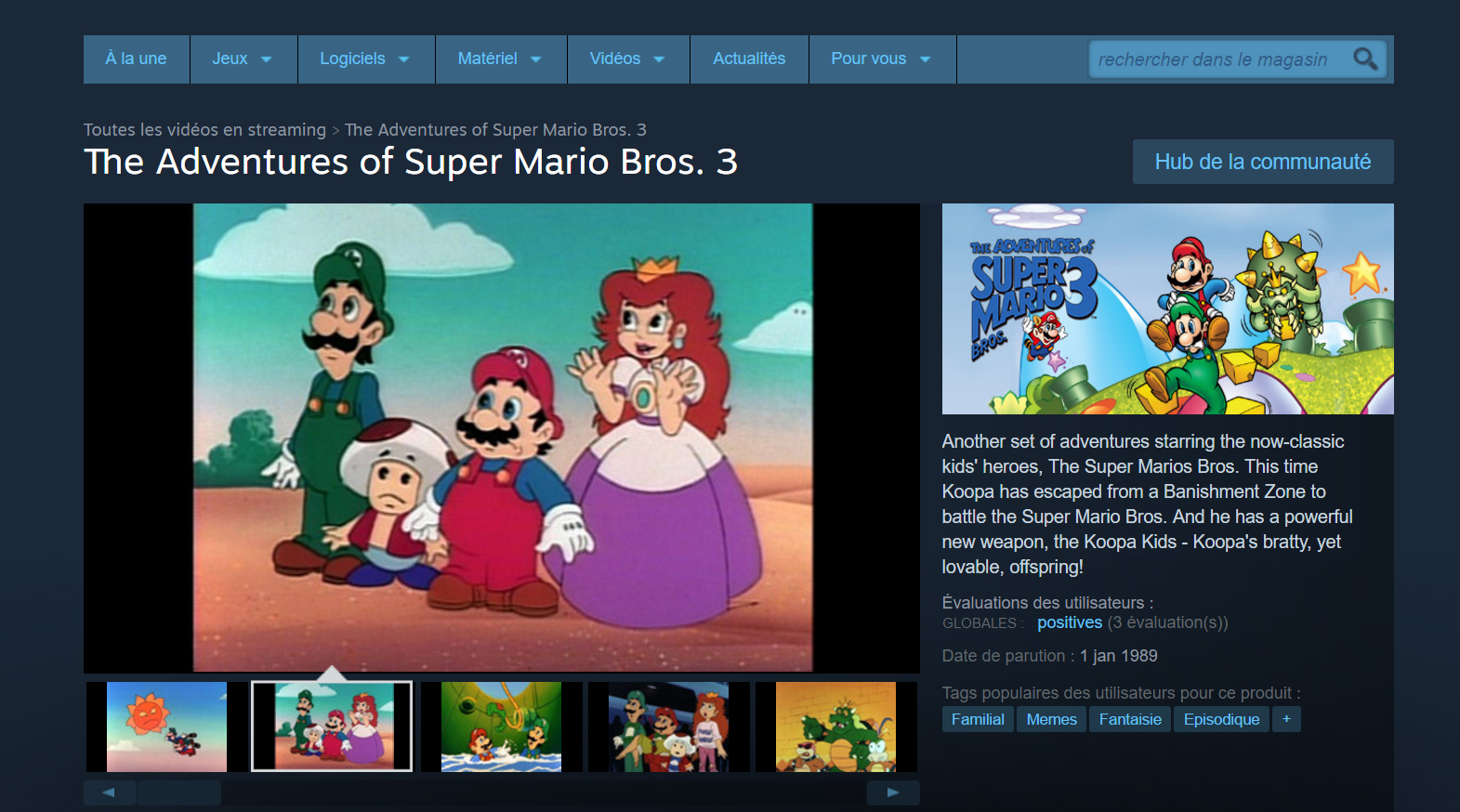
Task: Expand the Vidéos dropdown menu
Action: point(628,59)
